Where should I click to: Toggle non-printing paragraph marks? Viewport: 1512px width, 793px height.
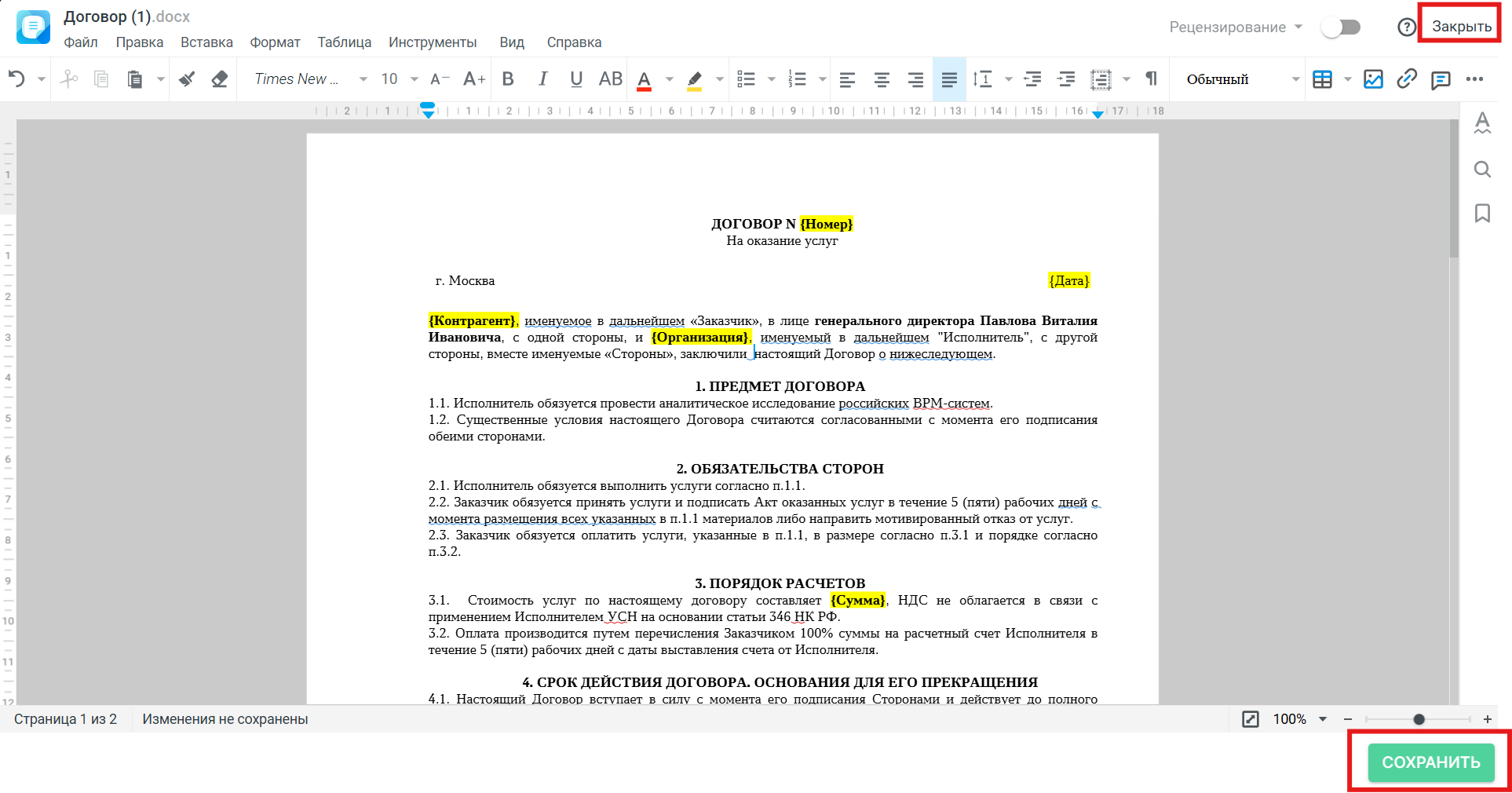[1151, 79]
